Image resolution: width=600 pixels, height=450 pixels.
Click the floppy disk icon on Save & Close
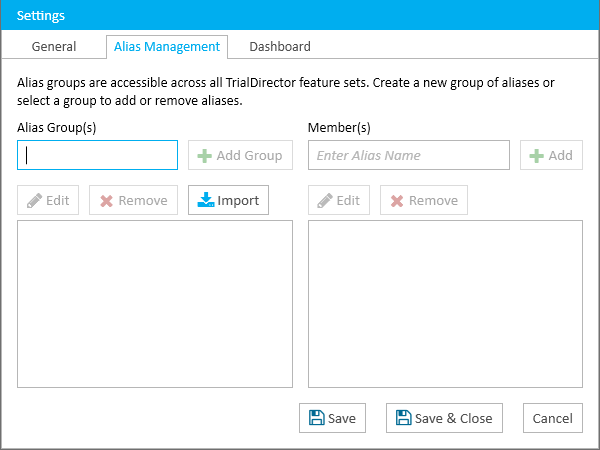click(403, 418)
